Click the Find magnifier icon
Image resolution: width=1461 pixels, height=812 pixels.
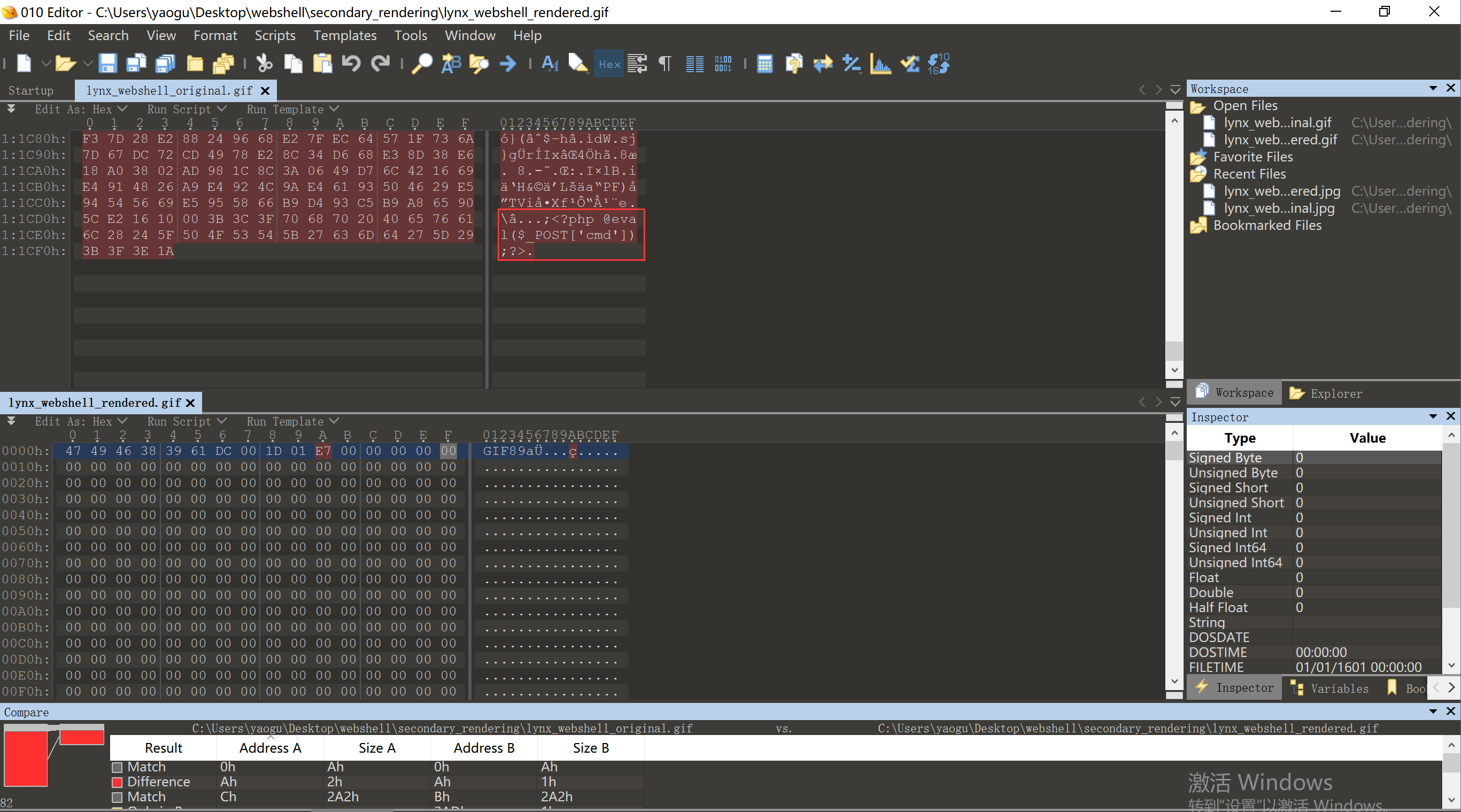tap(421, 64)
